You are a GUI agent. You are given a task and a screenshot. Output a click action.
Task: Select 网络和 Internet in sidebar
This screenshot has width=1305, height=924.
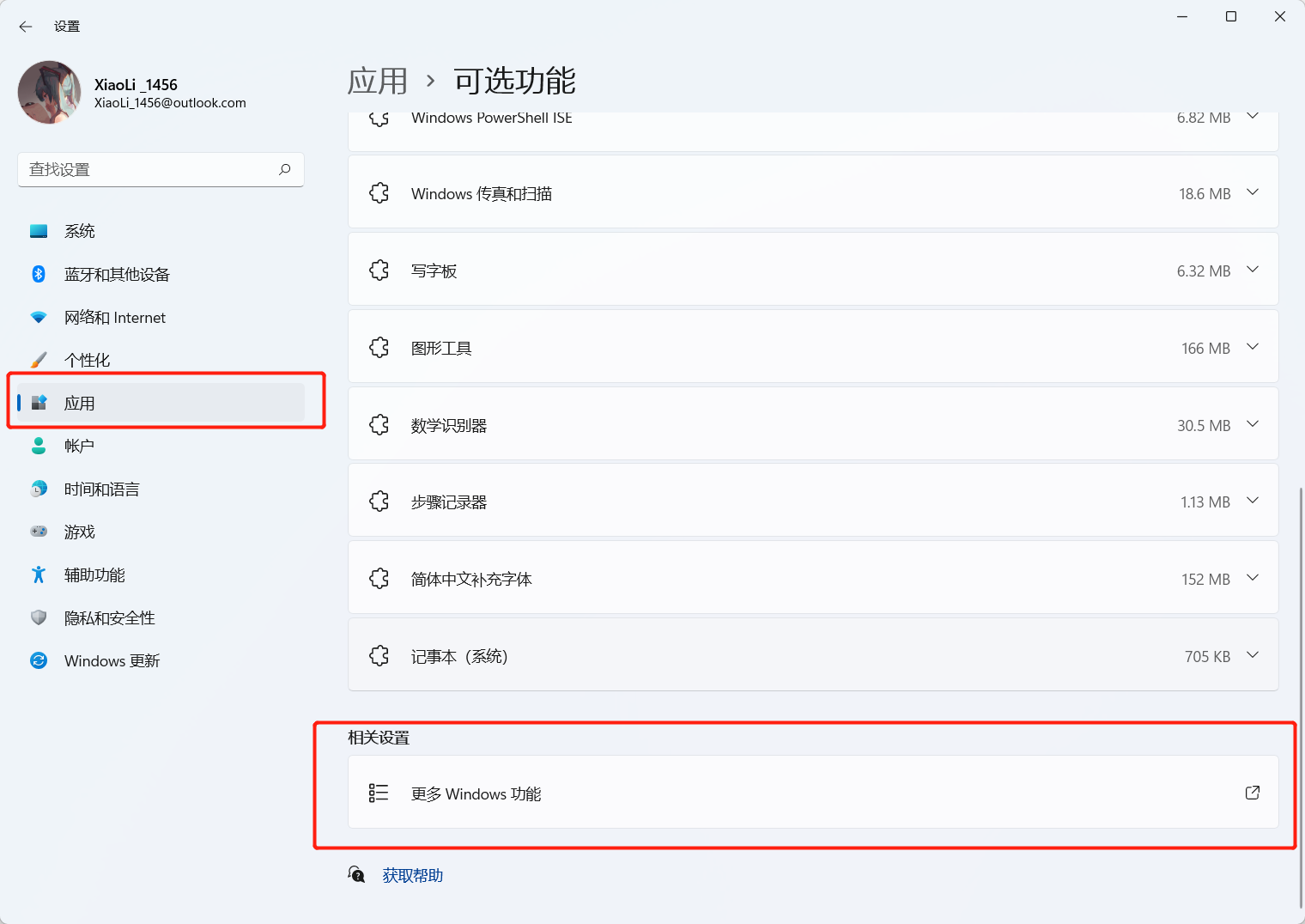coord(114,317)
